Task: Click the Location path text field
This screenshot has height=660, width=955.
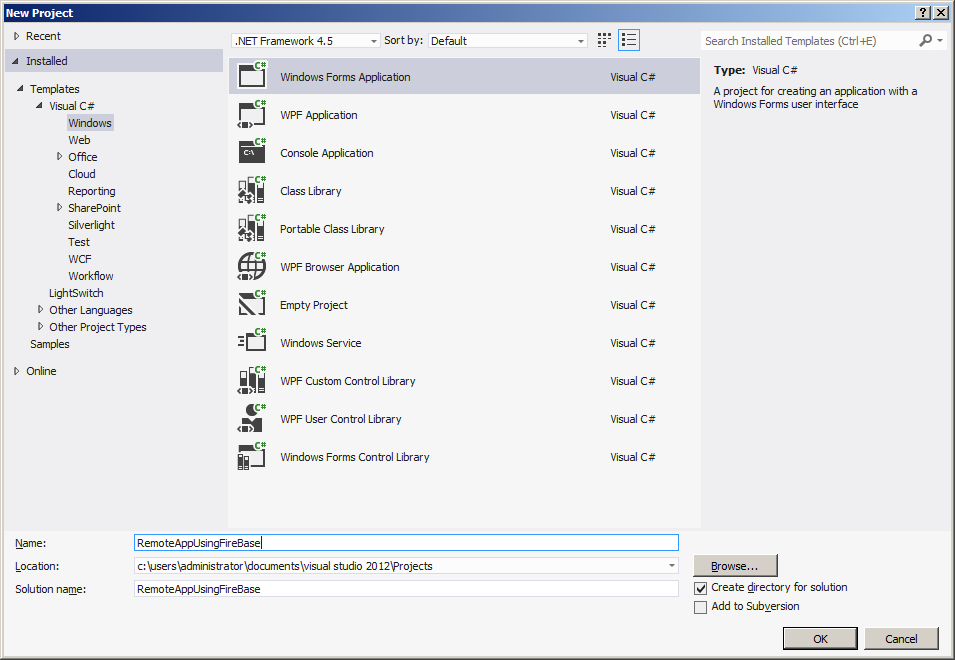Action: [400, 566]
